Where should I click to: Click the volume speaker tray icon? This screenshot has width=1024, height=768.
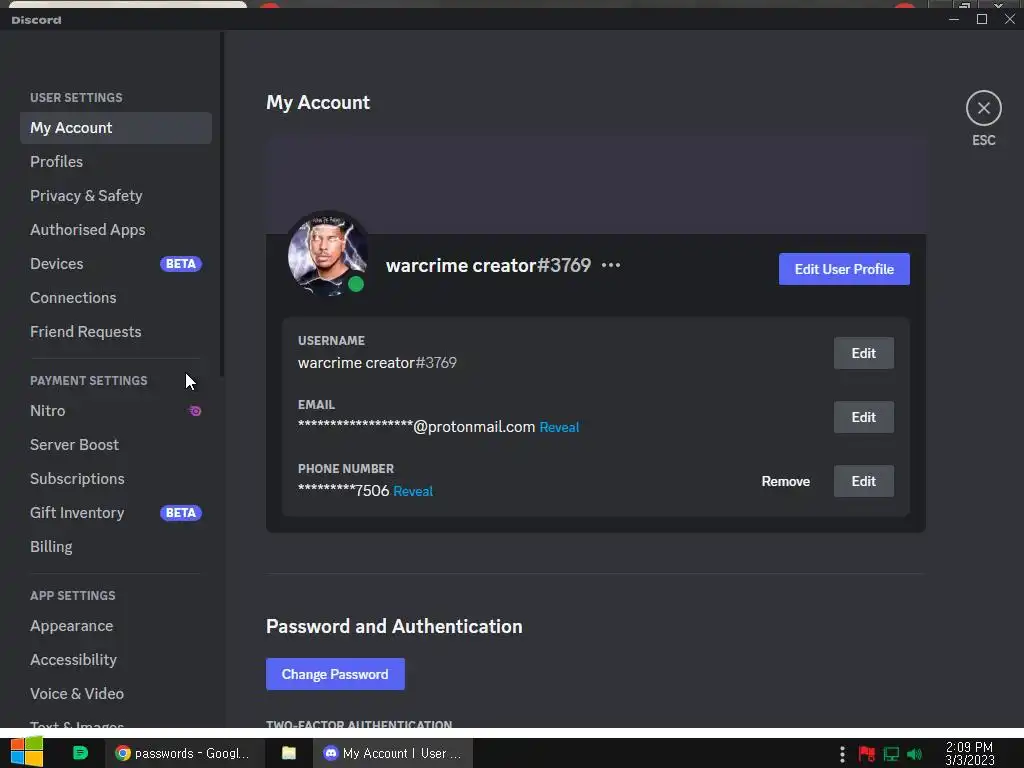pyautogui.click(x=914, y=754)
